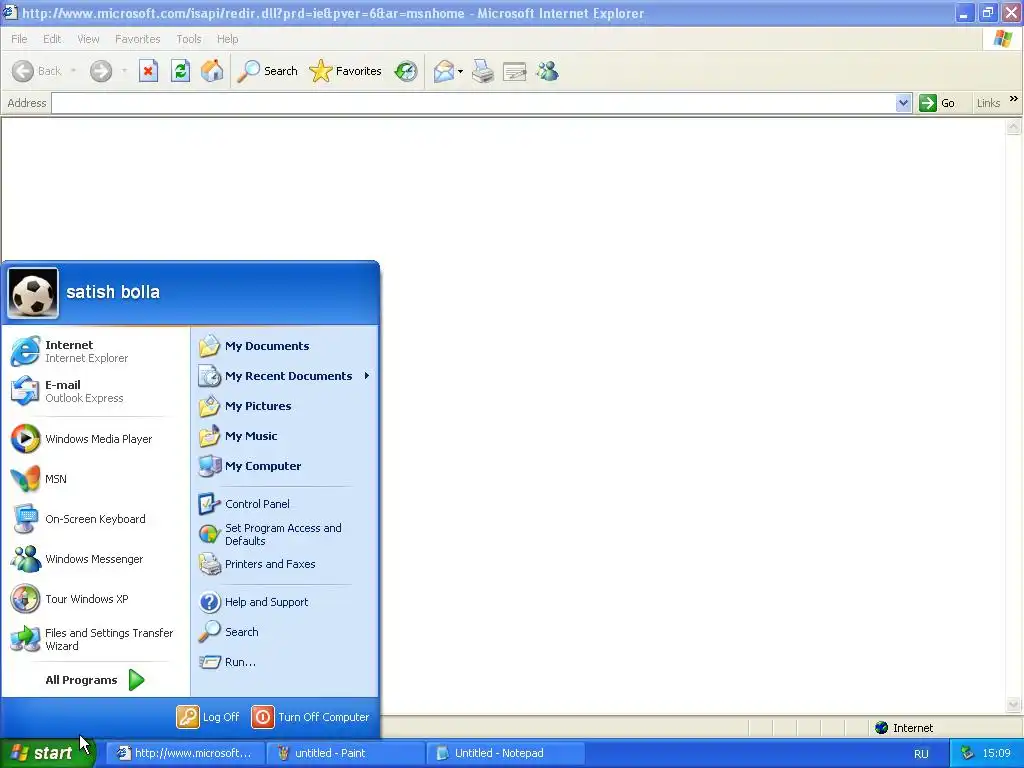Start Tour Windows XP
The image size is (1024, 768).
95,599
